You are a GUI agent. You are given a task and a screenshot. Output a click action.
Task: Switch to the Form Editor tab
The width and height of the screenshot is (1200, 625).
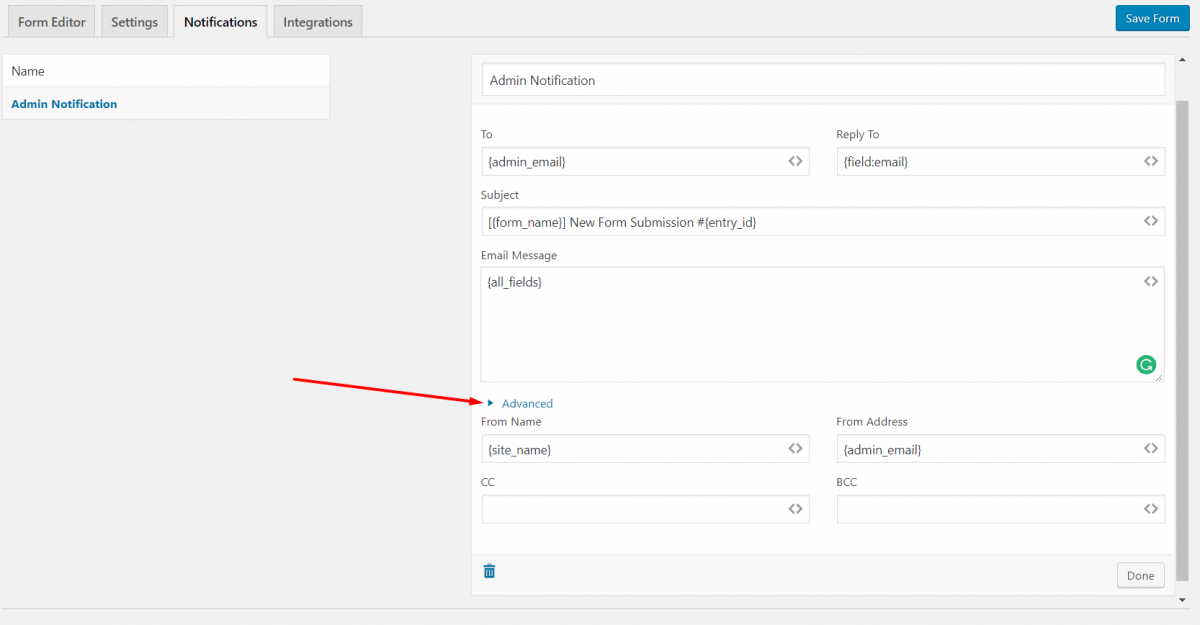tap(51, 20)
